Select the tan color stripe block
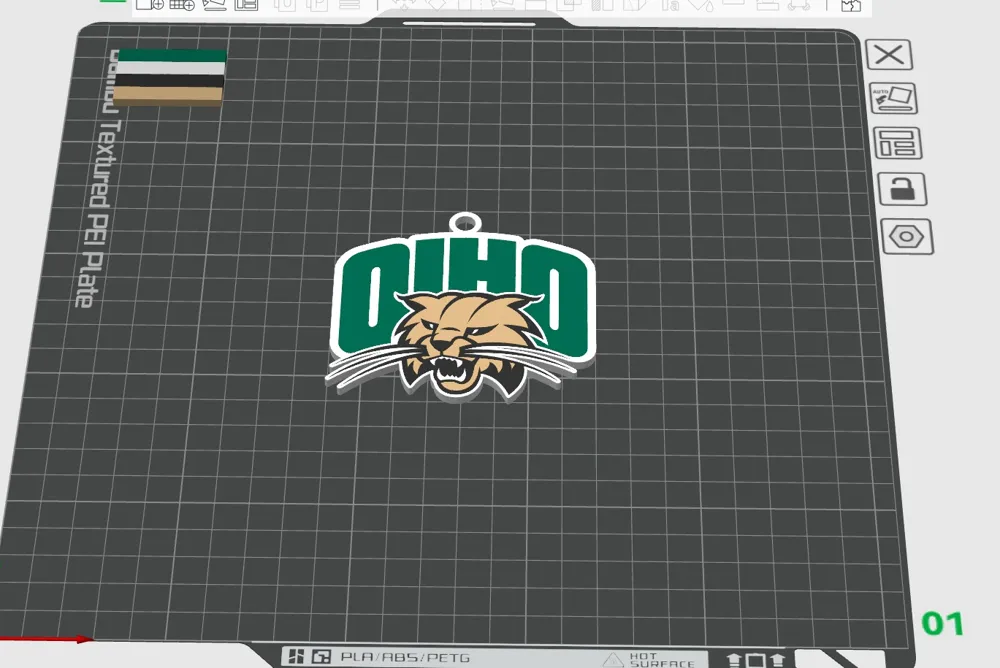 [x=169, y=96]
